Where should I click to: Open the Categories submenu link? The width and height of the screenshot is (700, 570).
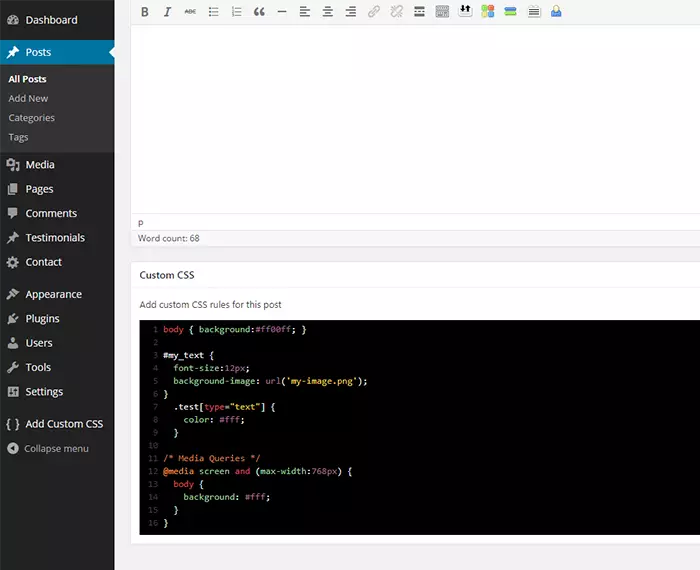tap(31, 118)
